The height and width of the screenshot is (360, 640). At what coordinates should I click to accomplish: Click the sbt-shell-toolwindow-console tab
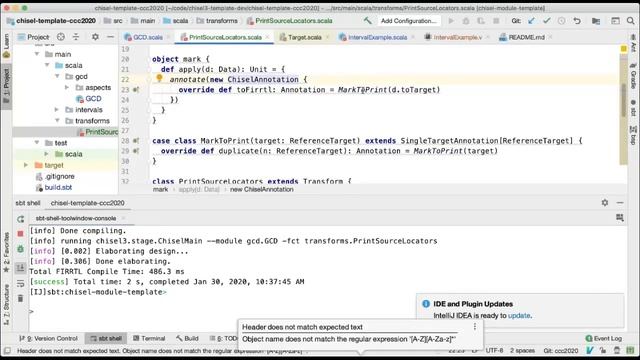pyautogui.click(x=76, y=218)
